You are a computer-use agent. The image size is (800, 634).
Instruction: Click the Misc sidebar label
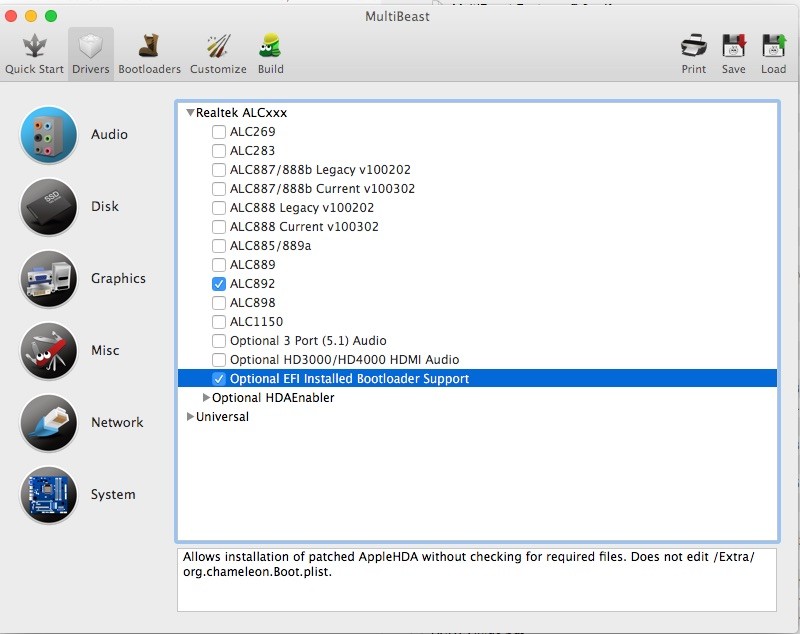[105, 351]
